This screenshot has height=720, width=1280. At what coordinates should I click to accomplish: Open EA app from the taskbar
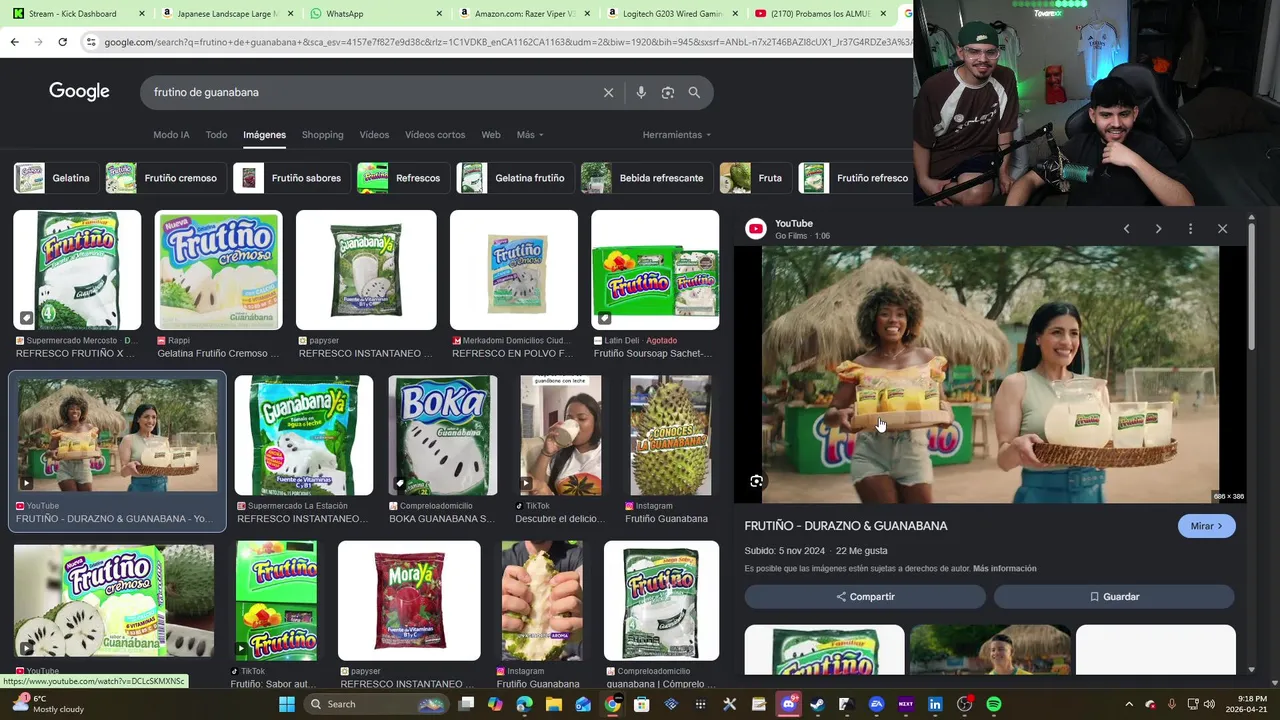coord(877,704)
